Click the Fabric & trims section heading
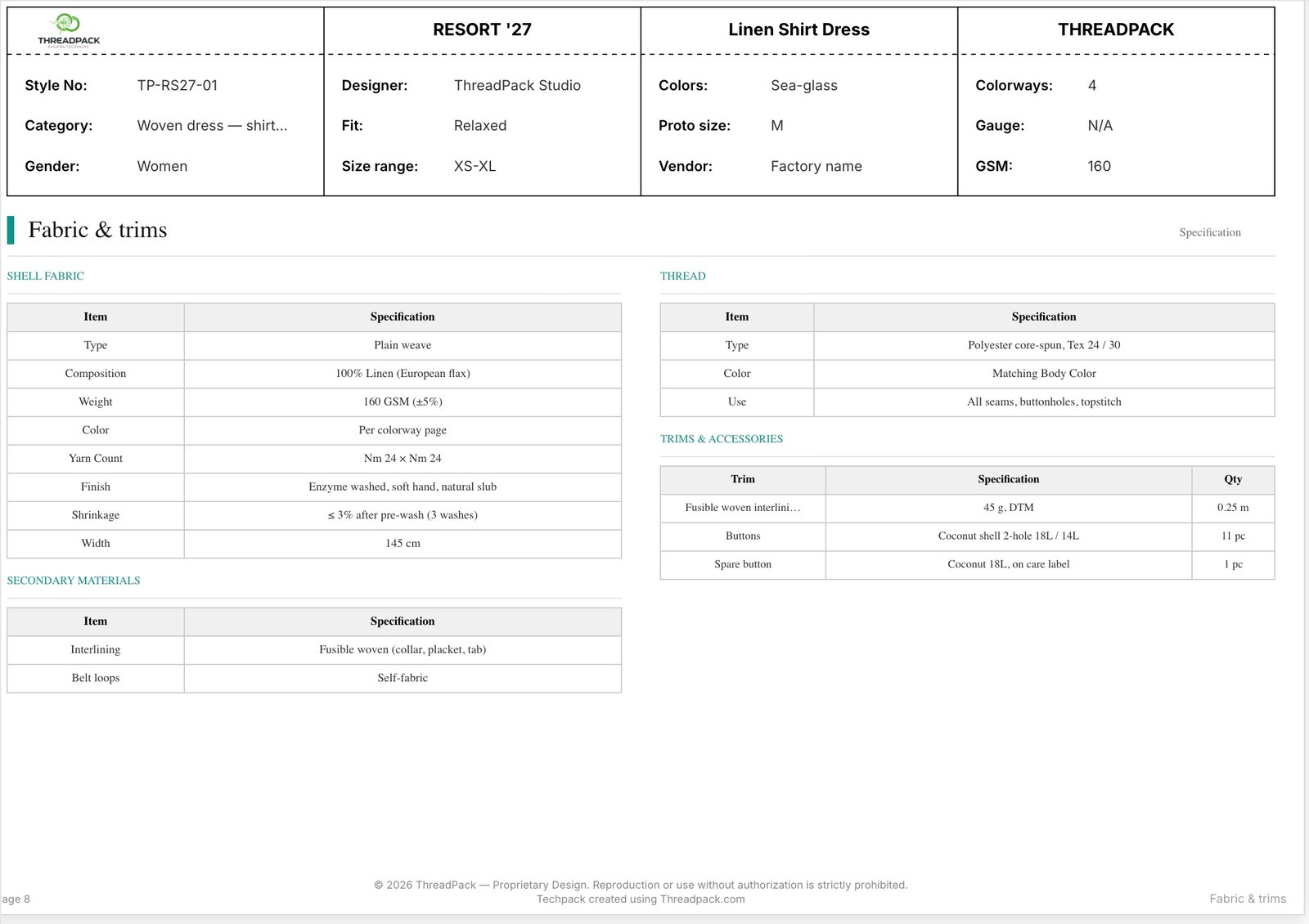 pos(97,230)
